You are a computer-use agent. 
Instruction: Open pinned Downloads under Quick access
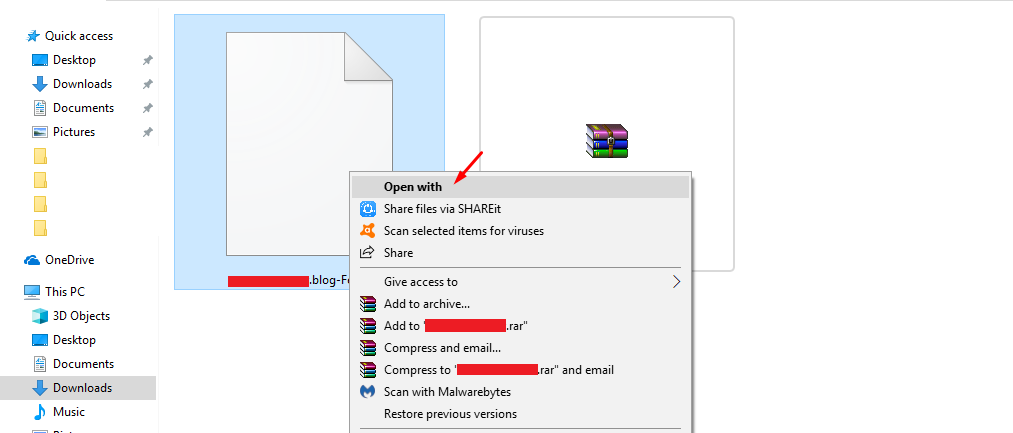pyautogui.click(x=82, y=84)
